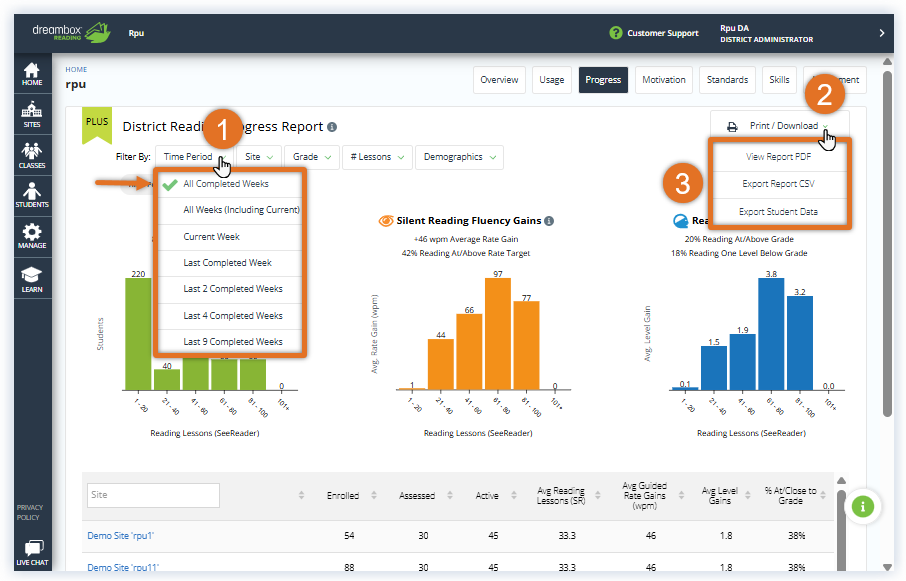Choose Export Student Data from the menu
Image resolution: width=906 pixels, height=581 pixels.
click(x=780, y=212)
